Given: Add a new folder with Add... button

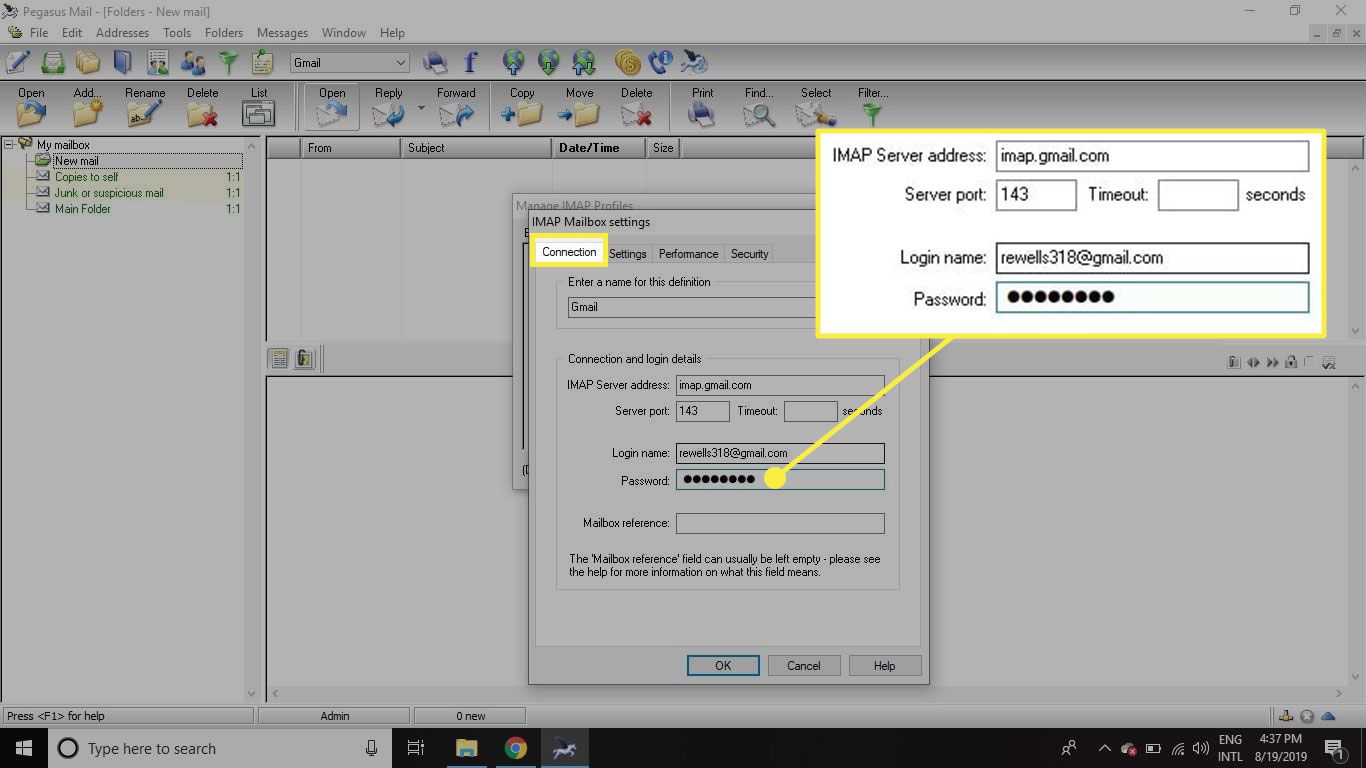Looking at the screenshot, I should click(88, 106).
